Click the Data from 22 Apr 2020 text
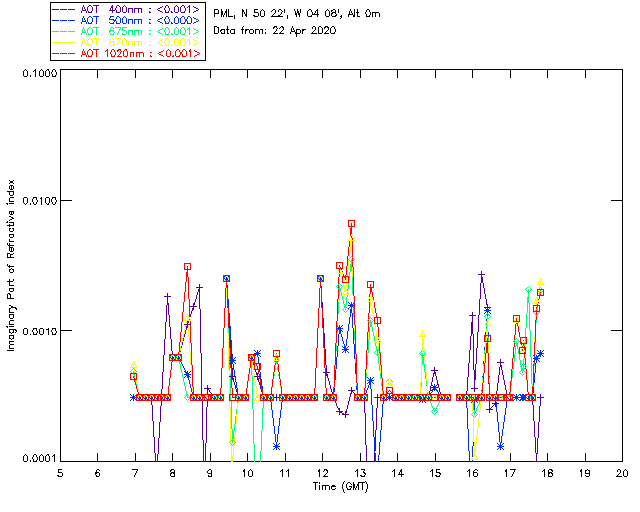Image resolution: width=640 pixels, height=512 pixels. point(275,31)
